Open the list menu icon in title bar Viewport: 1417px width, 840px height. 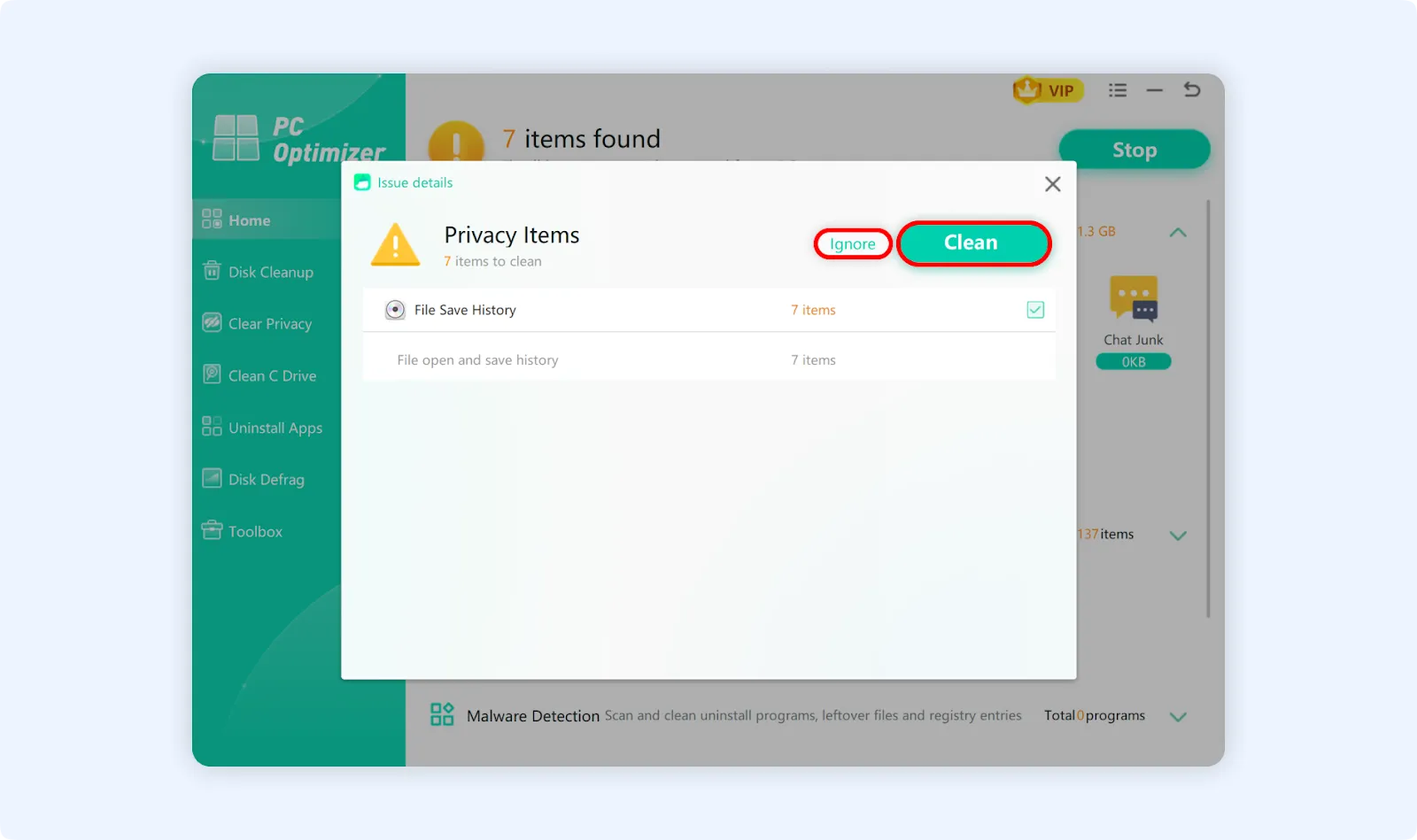[1118, 90]
